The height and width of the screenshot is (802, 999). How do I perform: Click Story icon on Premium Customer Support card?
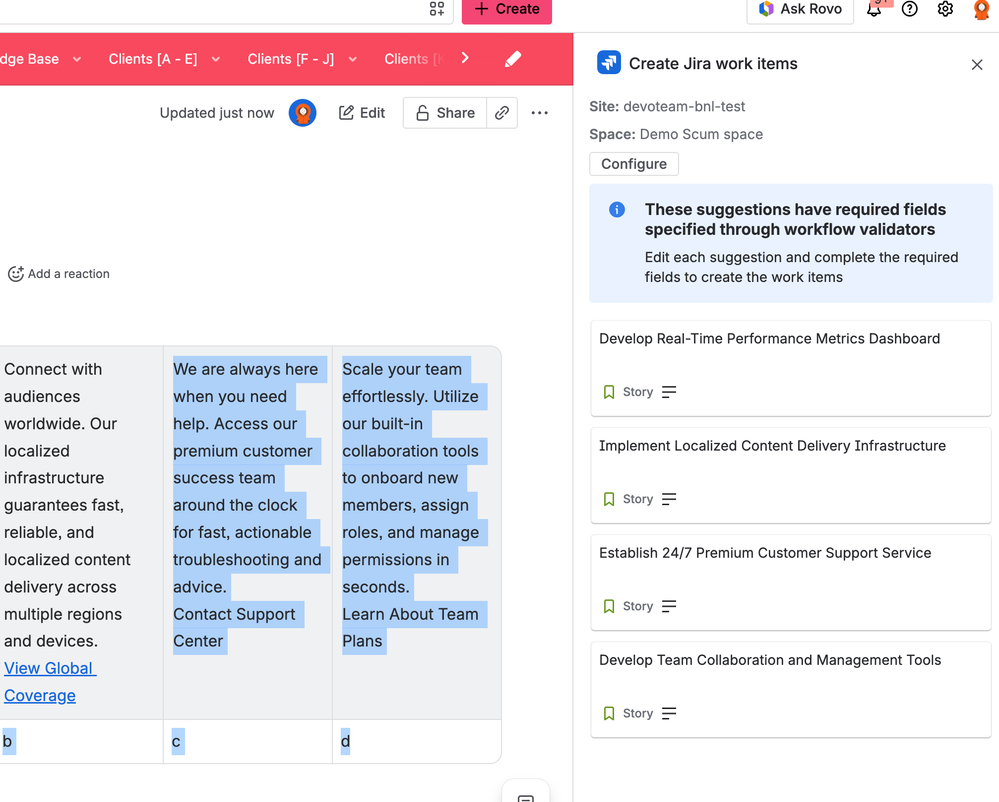tap(609, 606)
